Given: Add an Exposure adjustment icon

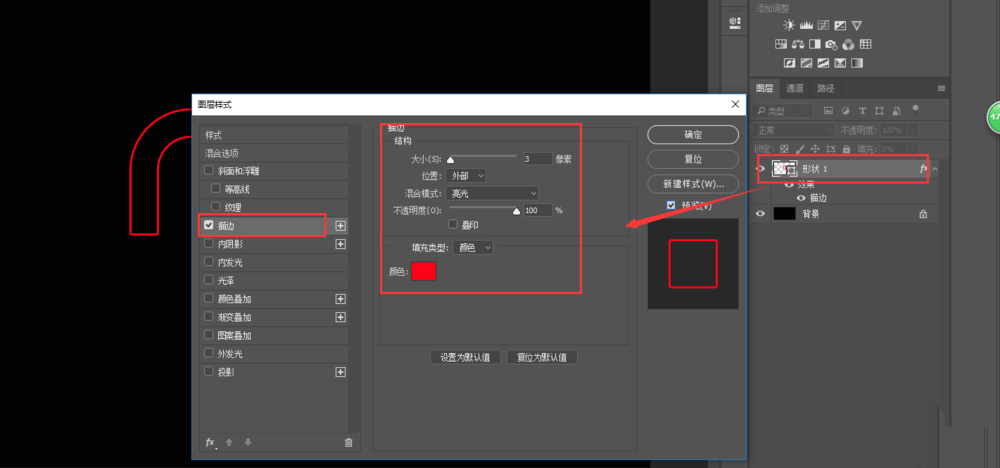Looking at the screenshot, I should coord(840,26).
